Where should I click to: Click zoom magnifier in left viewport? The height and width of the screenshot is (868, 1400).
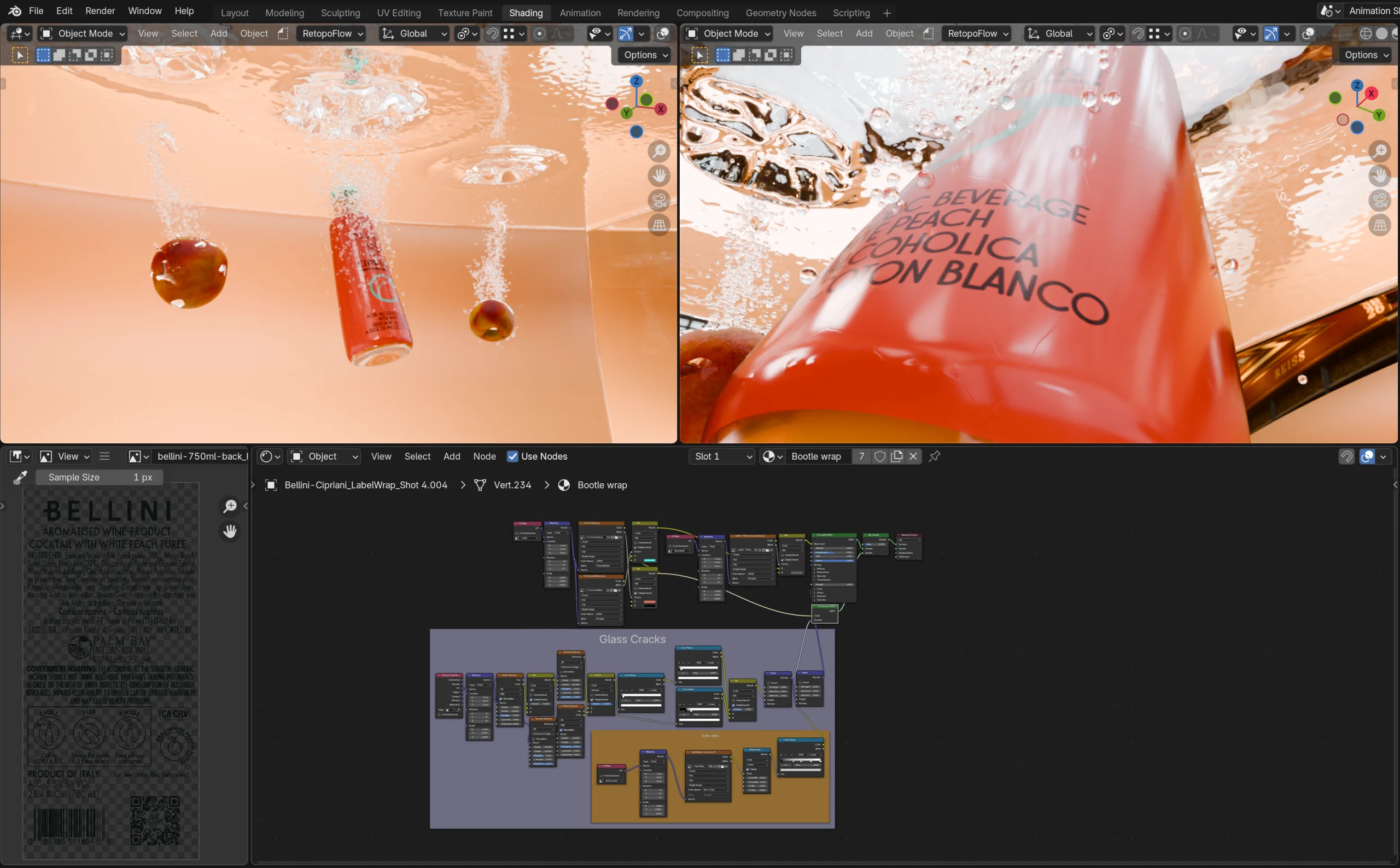click(659, 151)
